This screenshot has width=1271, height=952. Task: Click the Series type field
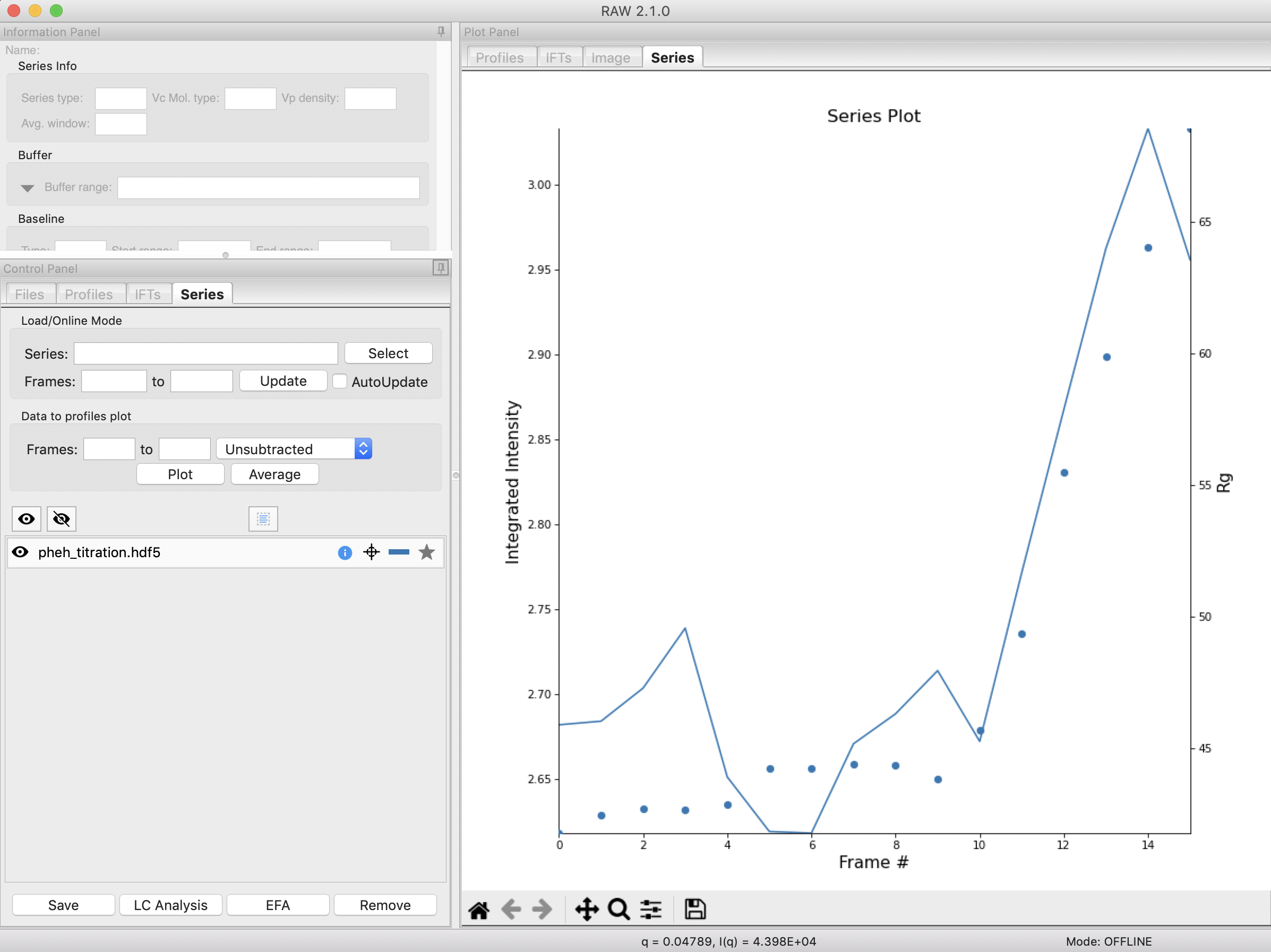coord(121,98)
